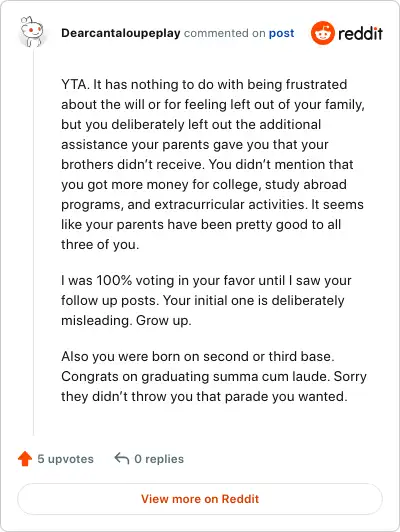Open the Dearcantaloupeplay username profile
The height and width of the screenshot is (532, 400).
tap(121, 33)
